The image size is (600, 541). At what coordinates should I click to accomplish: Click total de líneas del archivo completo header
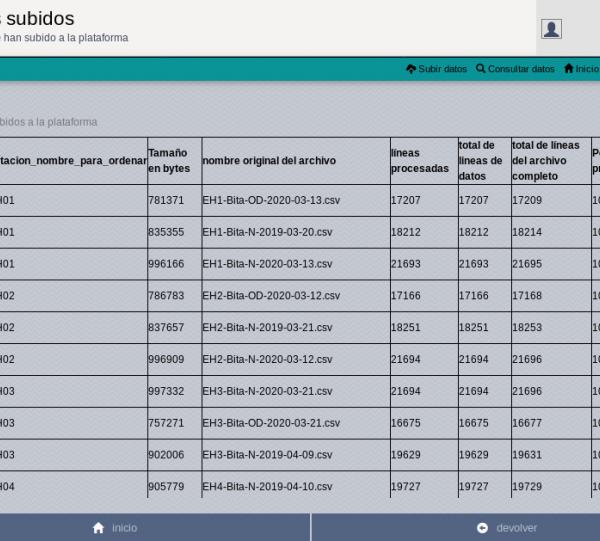[546, 160]
